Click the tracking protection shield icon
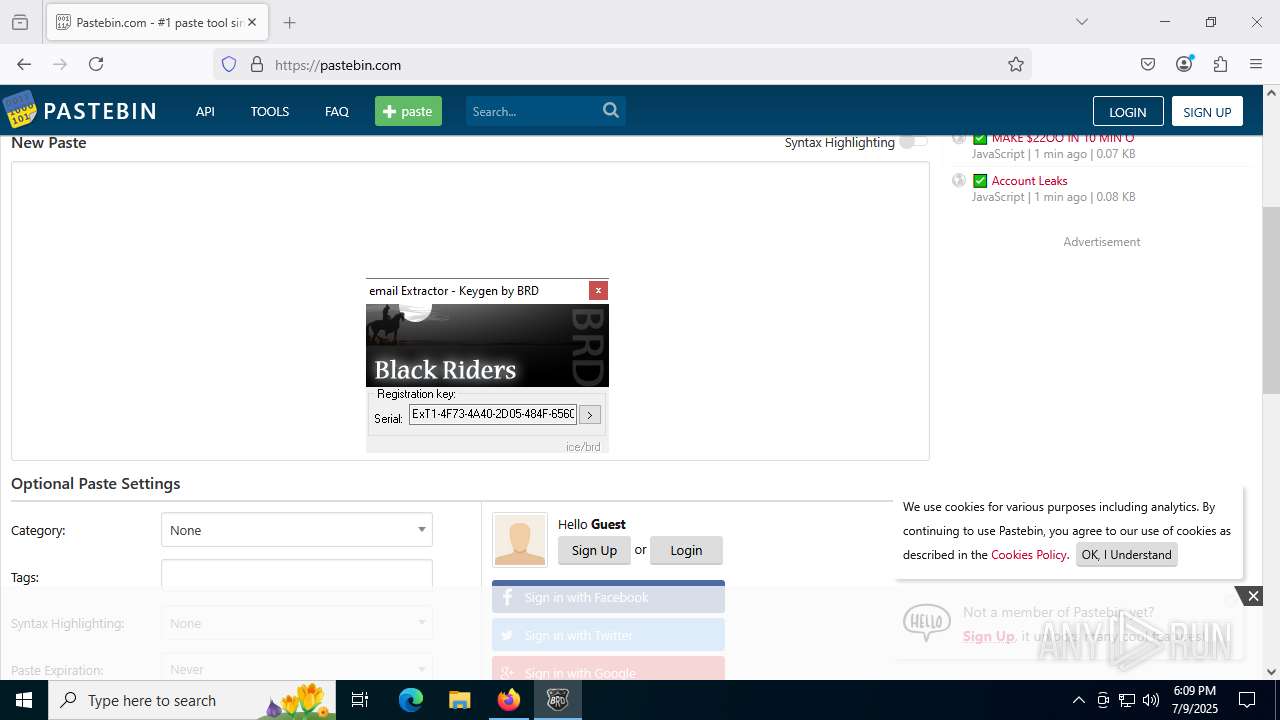Image resolution: width=1280 pixels, height=720 pixels. click(229, 64)
